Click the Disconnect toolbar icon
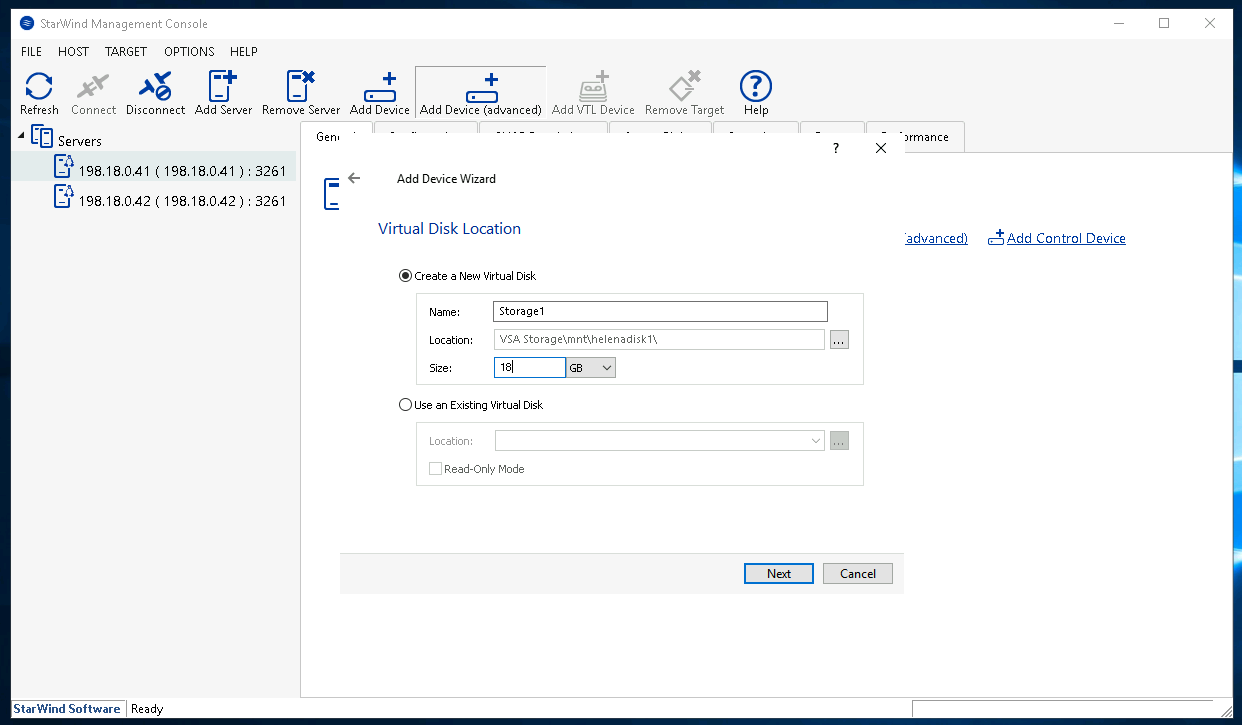Screen dimensions: 1242x725 pyautogui.click(x=155, y=93)
